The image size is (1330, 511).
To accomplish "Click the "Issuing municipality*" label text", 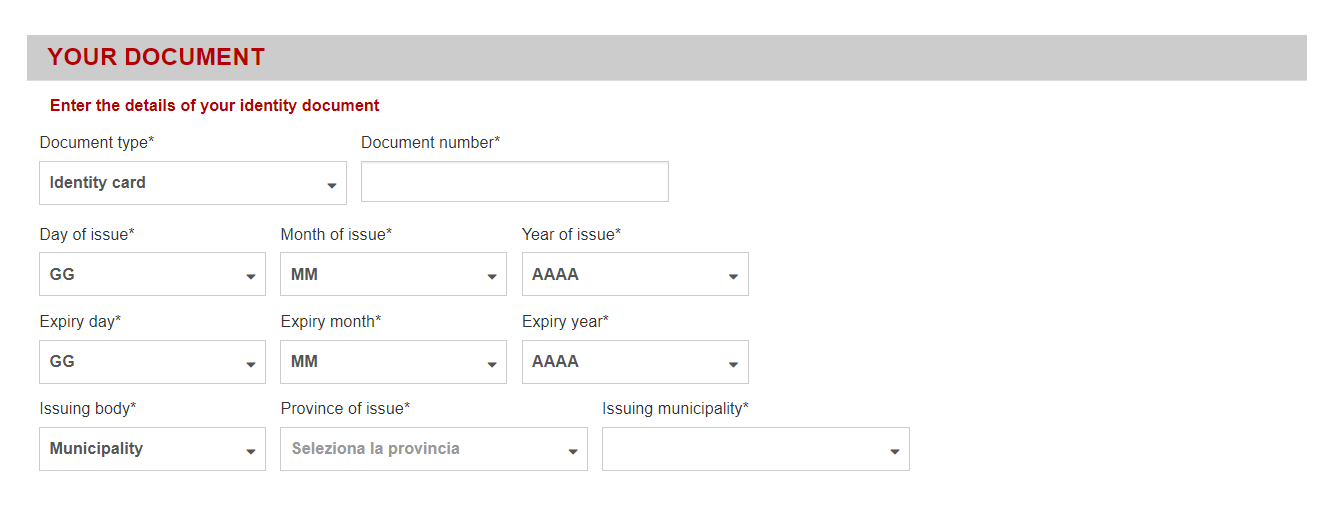I will [675, 408].
